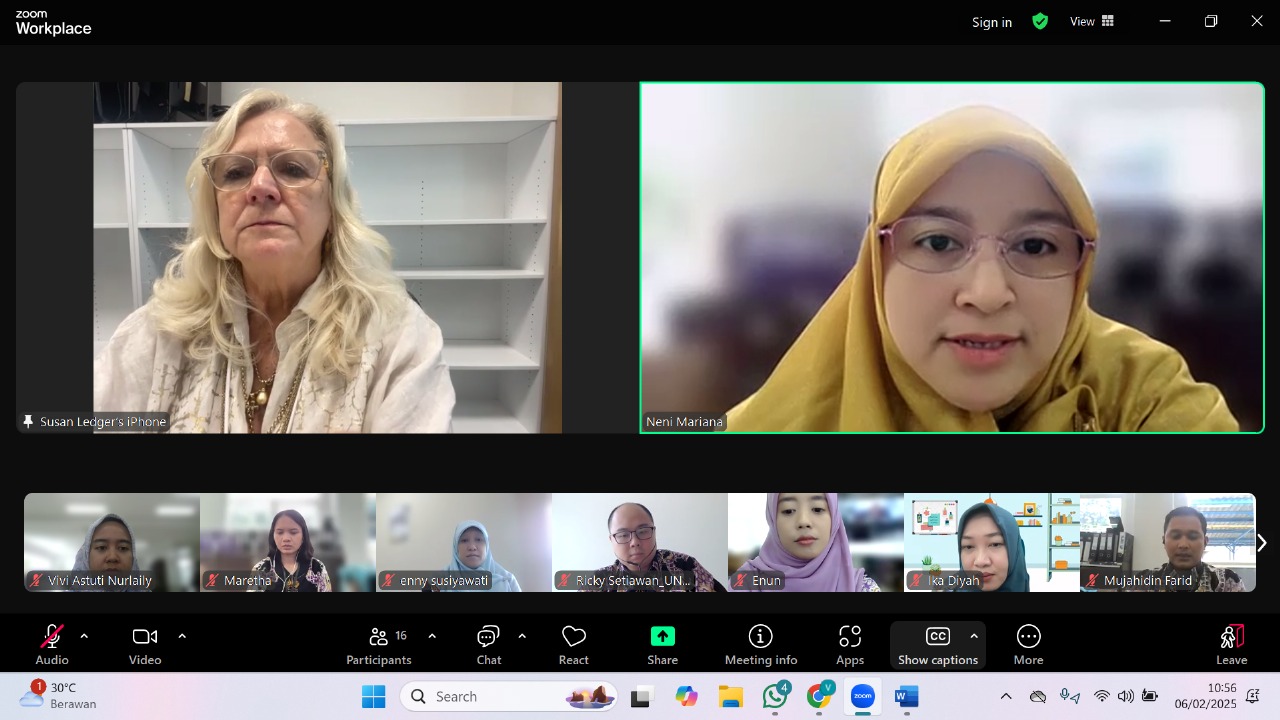Open the Chat panel
The width and height of the screenshot is (1280, 720).
pyautogui.click(x=488, y=645)
